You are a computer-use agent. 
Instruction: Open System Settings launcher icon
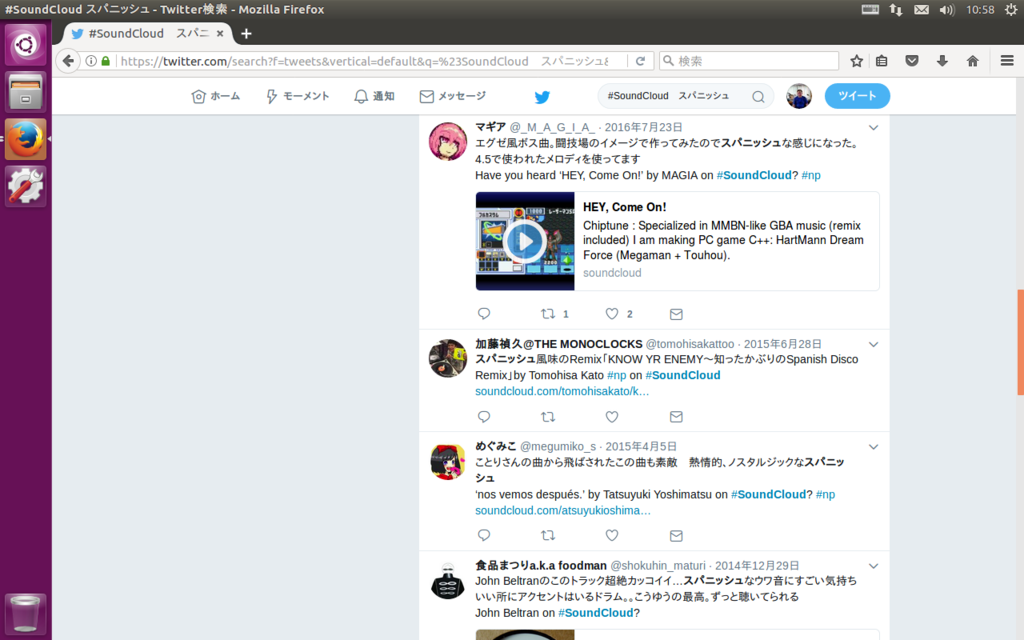[x=25, y=186]
